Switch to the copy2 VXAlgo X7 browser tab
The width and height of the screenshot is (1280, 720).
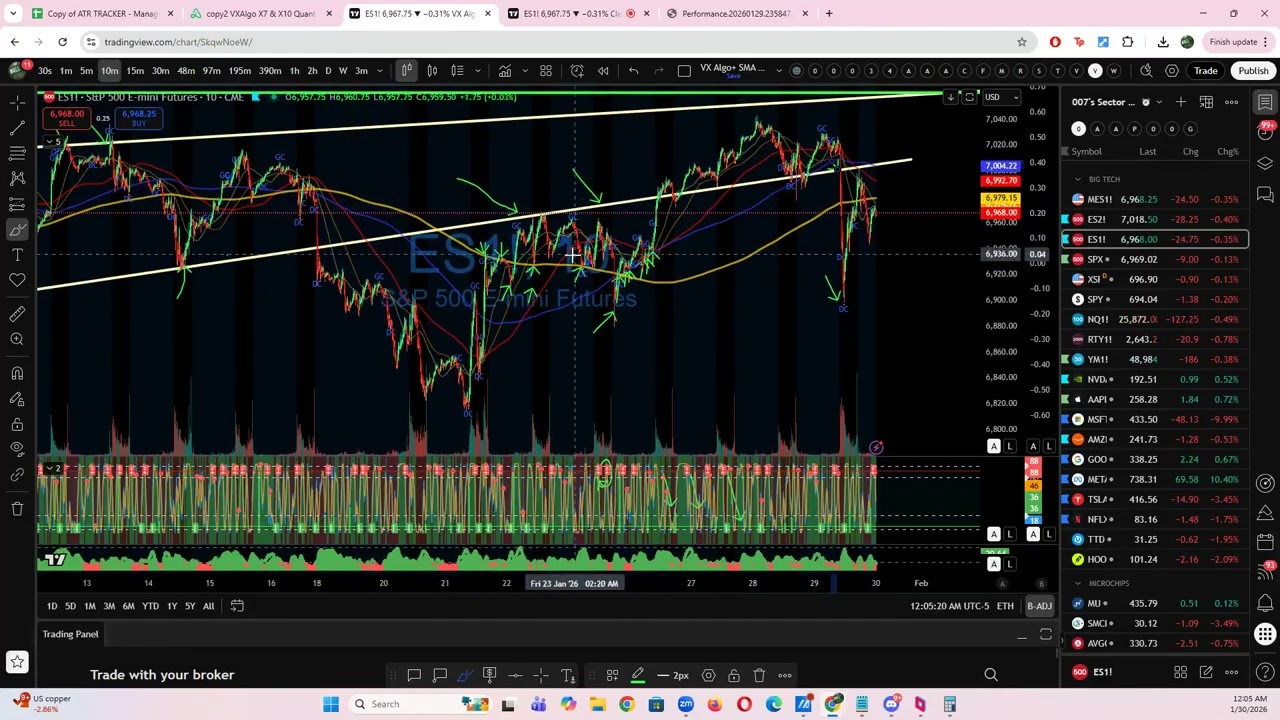[x=261, y=14]
